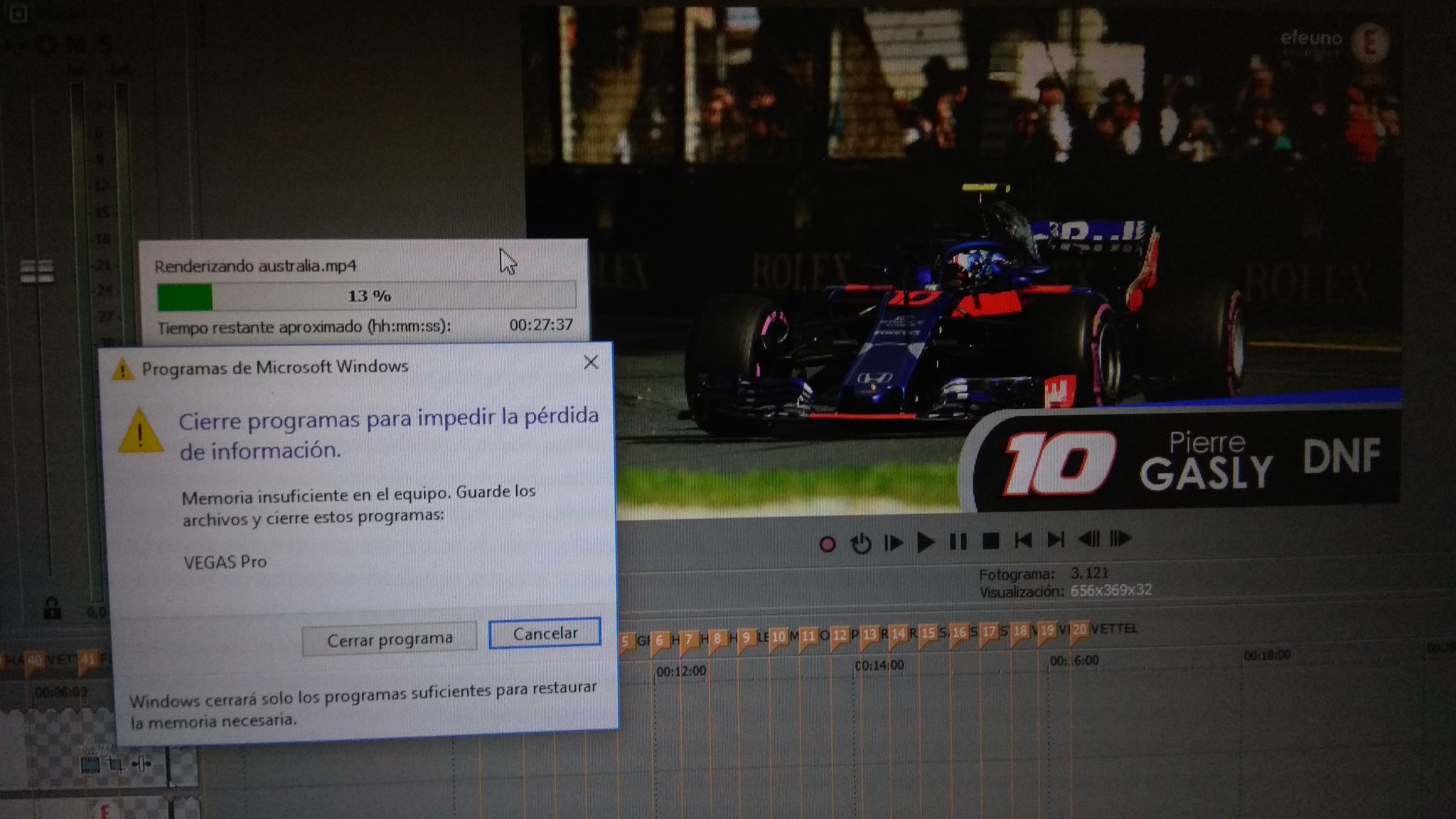This screenshot has width=1456, height=819.
Task: Select timeline marker 7
Action: pos(689,640)
